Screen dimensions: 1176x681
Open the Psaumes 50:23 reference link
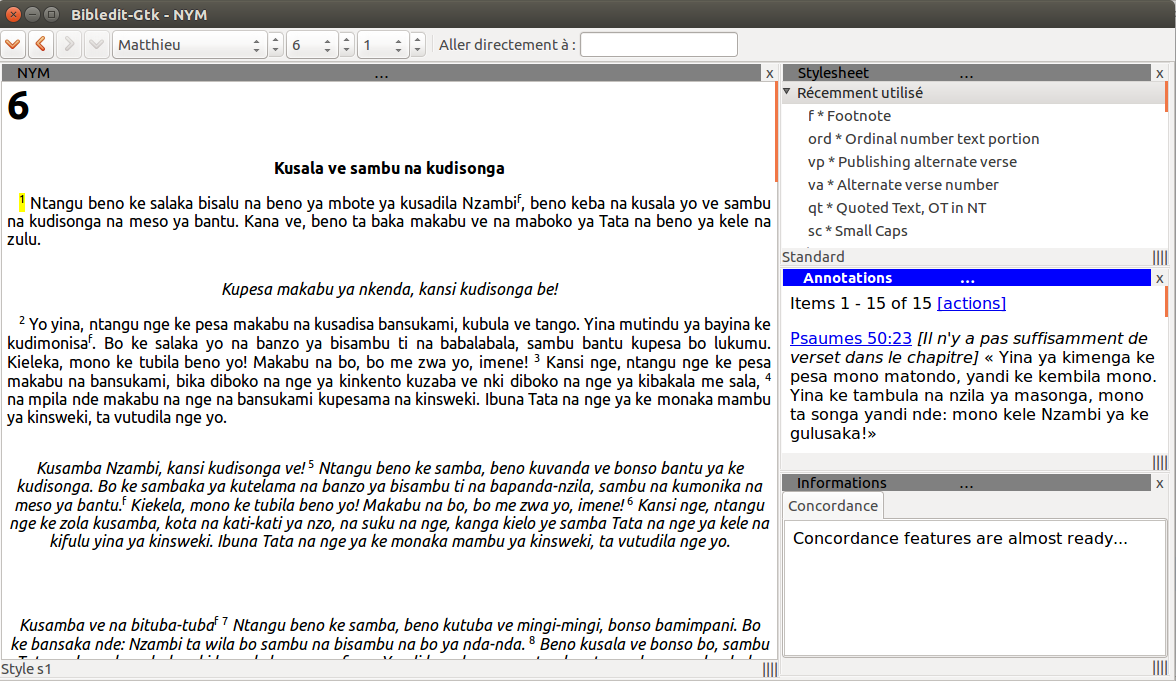[850, 338]
